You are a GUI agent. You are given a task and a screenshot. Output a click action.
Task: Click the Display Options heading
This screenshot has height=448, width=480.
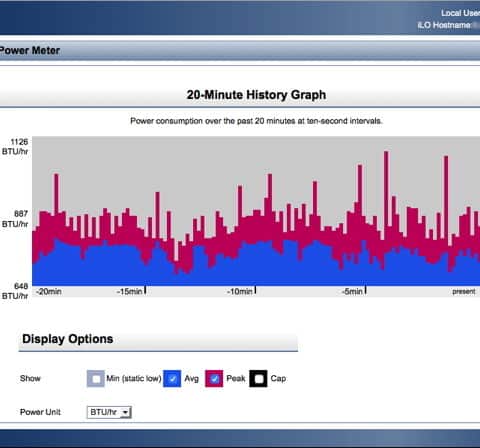point(68,339)
